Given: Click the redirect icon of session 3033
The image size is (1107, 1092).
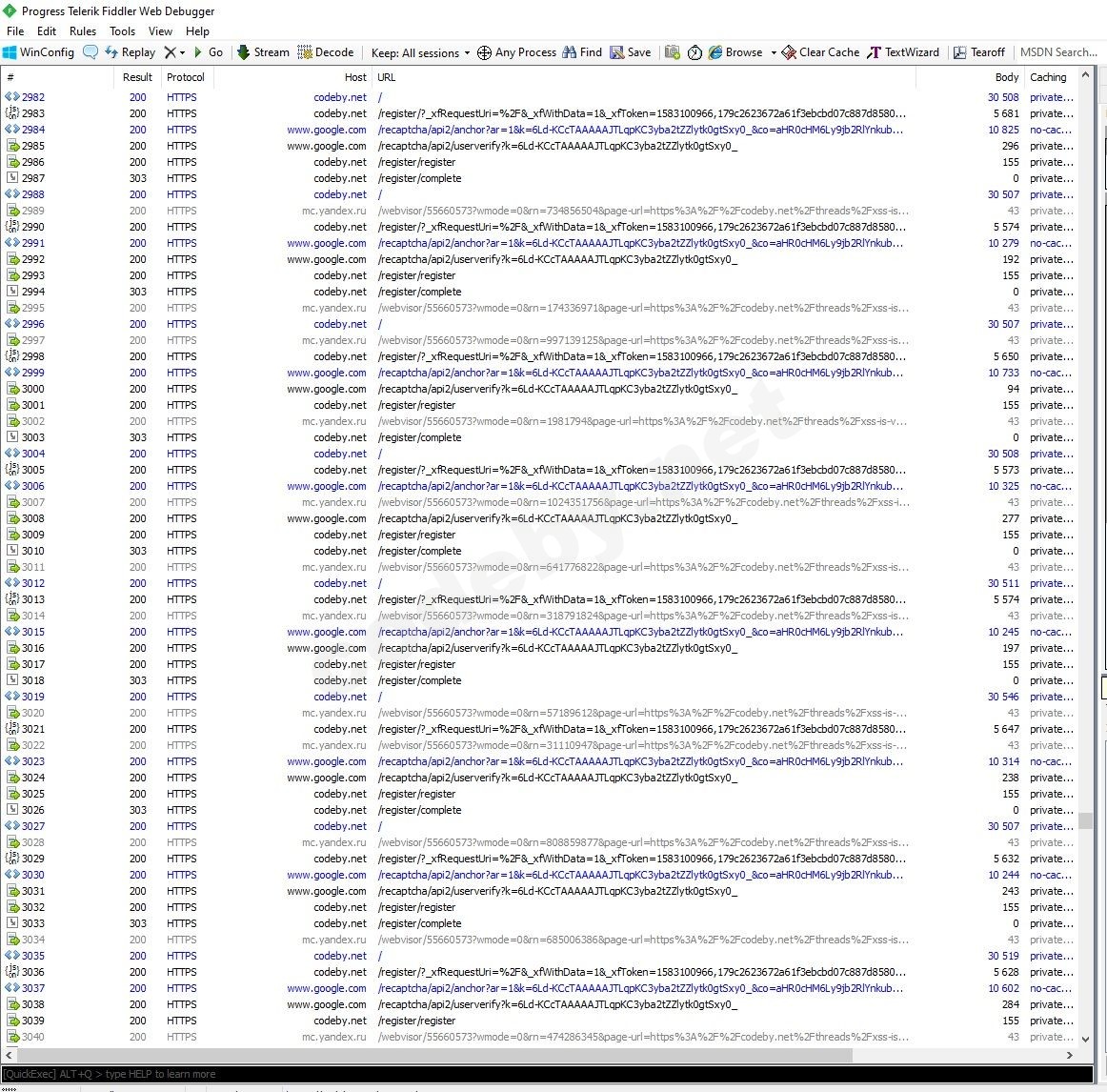Looking at the screenshot, I should click(x=12, y=923).
